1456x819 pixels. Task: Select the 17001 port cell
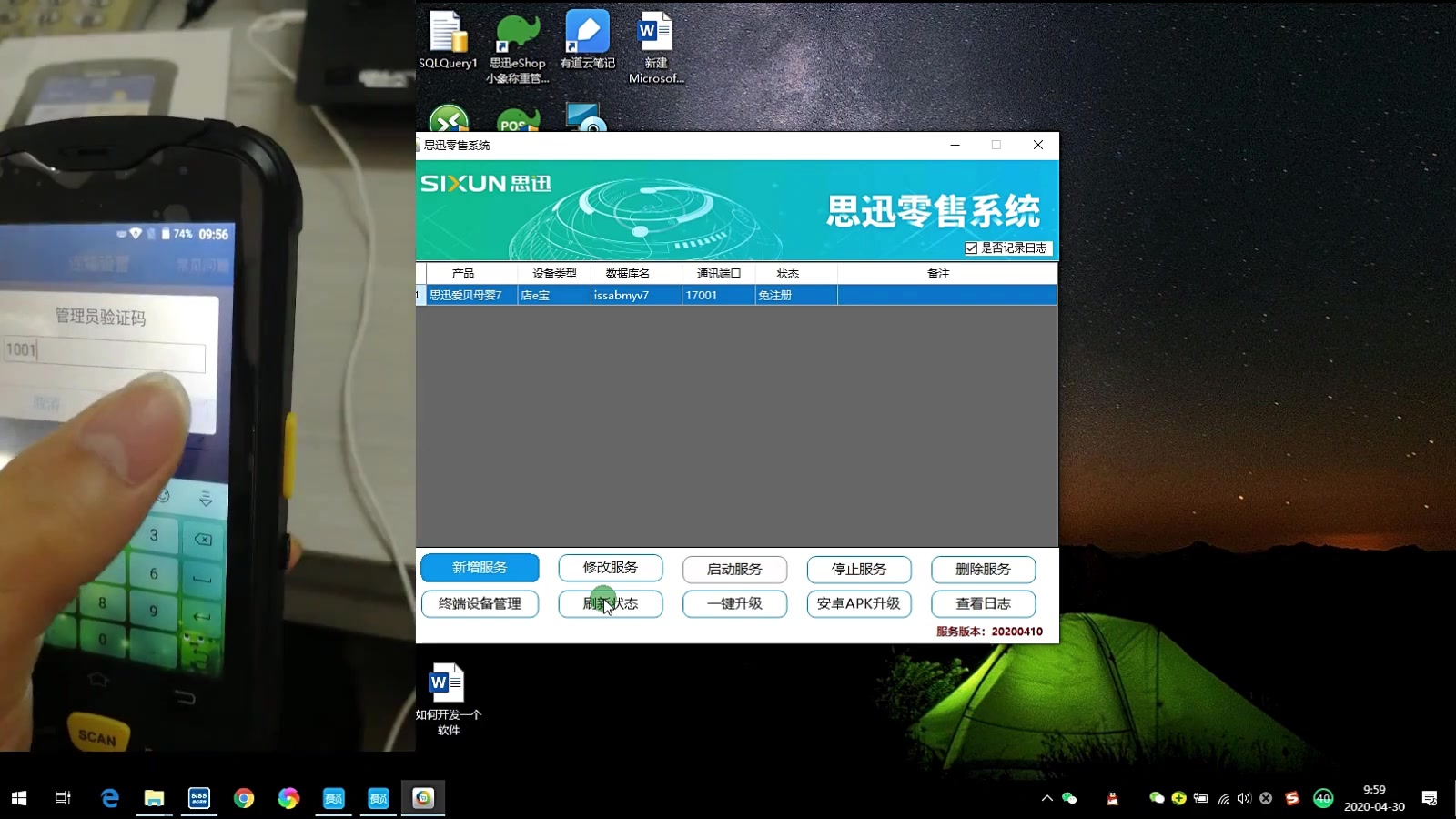point(719,295)
